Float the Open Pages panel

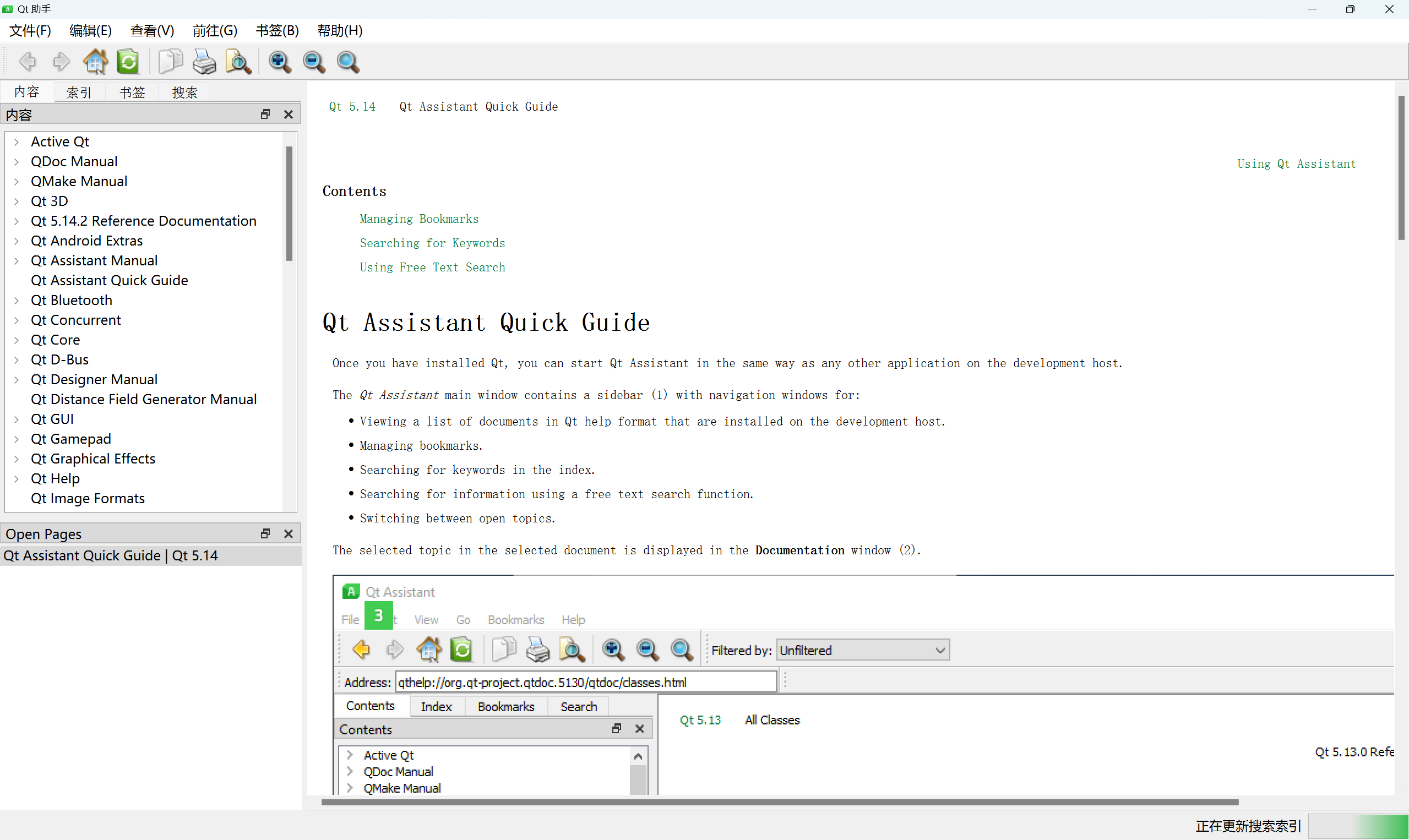[x=265, y=534]
